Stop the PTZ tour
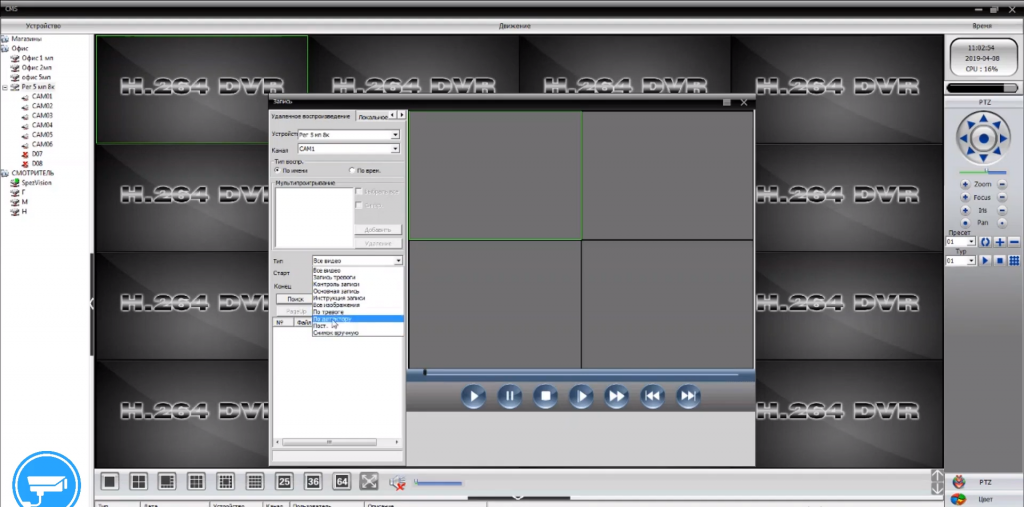The height and width of the screenshot is (507, 1024). (1000, 261)
